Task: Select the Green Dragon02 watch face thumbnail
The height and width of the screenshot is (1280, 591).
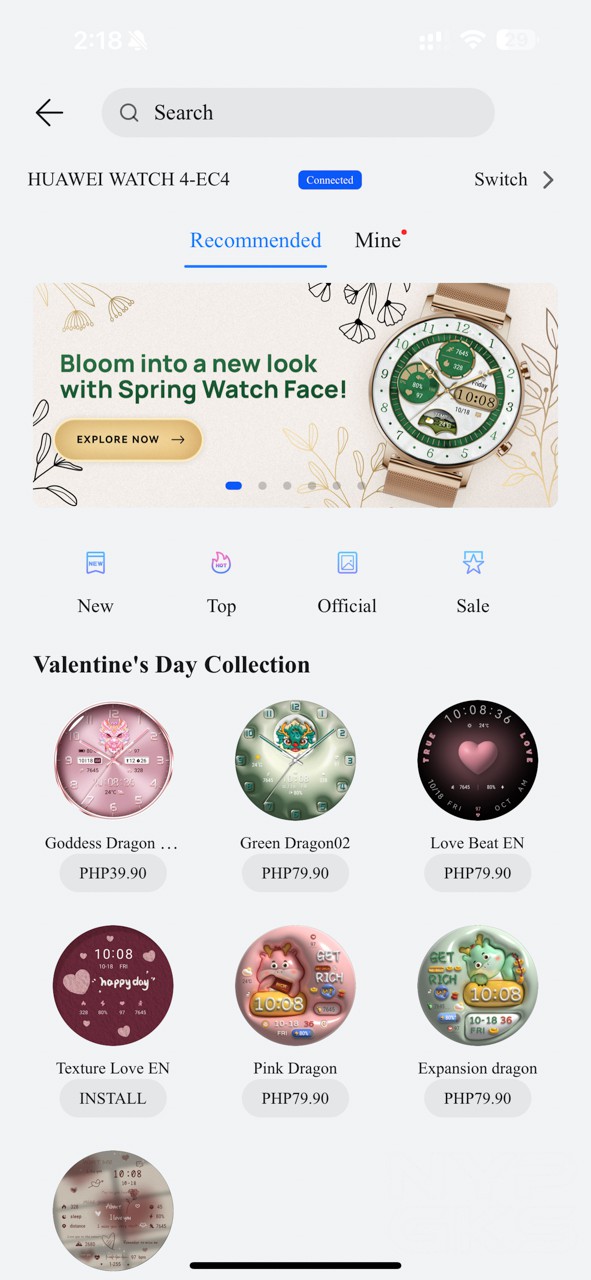Action: pyautogui.click(x=295, y=760)
